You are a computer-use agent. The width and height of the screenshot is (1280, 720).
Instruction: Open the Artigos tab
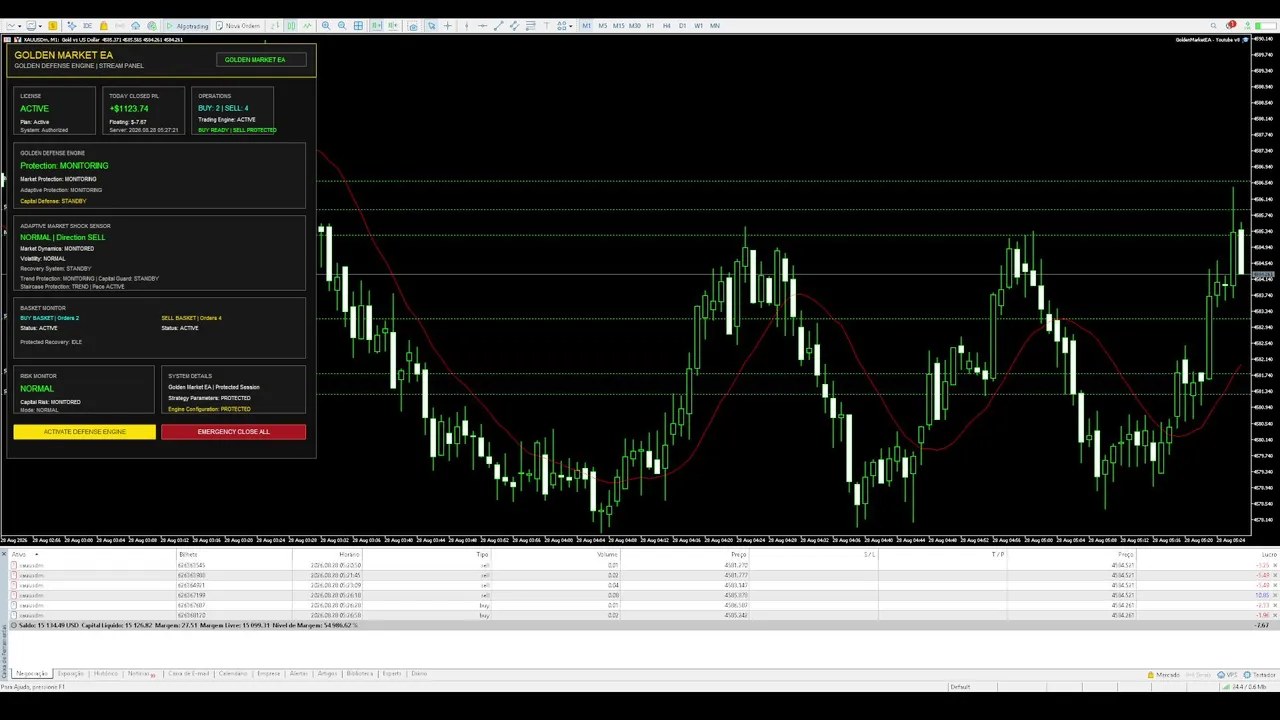coord(327,674)
